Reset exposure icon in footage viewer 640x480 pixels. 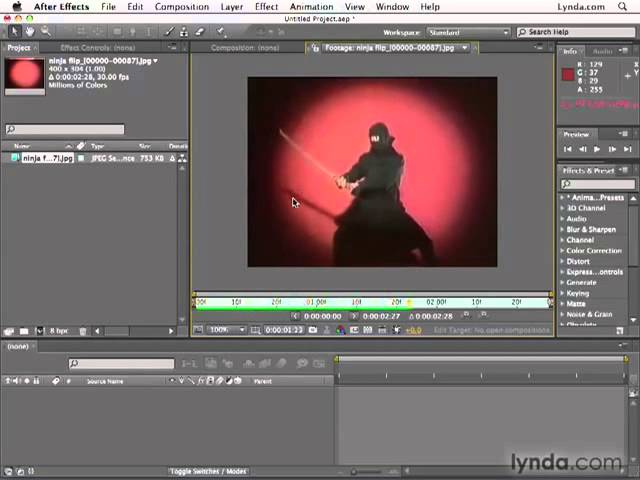(x=396, y=330)
